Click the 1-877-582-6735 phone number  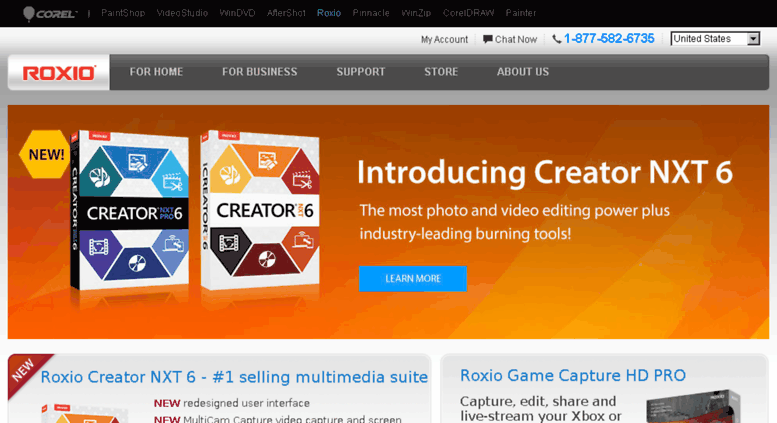609,39
